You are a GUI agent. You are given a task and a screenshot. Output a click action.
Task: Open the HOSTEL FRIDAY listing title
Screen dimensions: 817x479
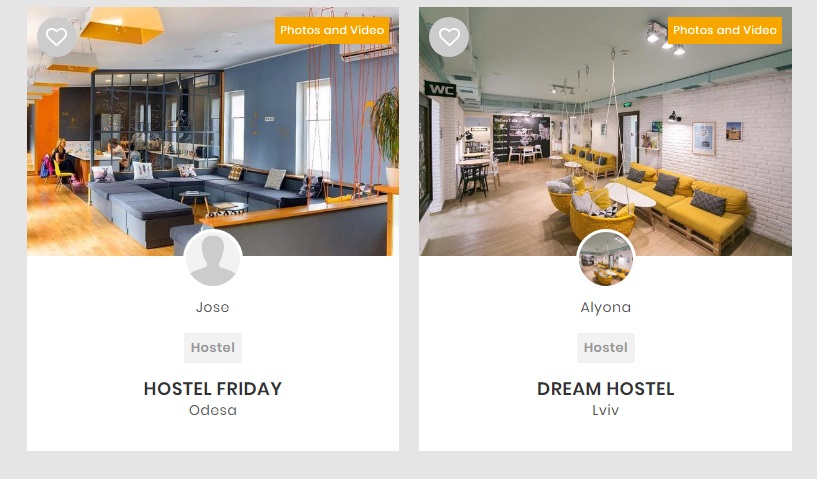coord(213,389)
